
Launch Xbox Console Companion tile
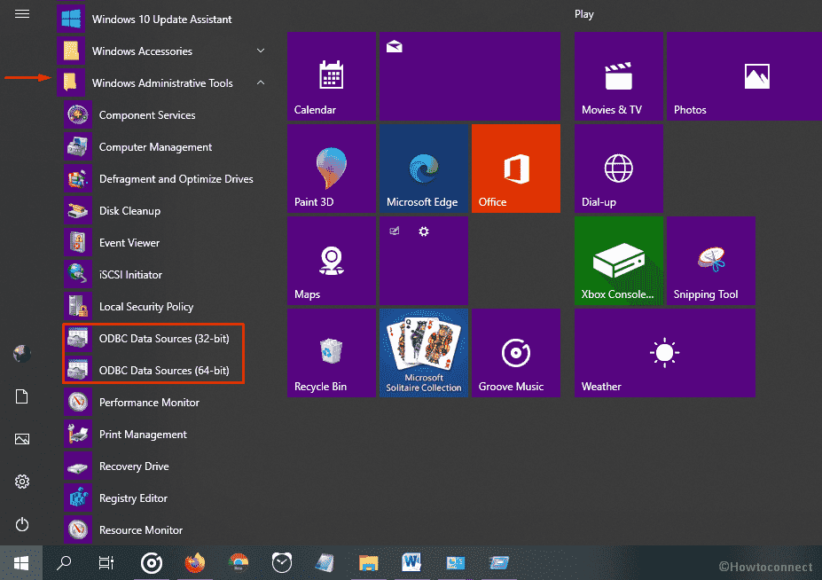pos(619,261)
